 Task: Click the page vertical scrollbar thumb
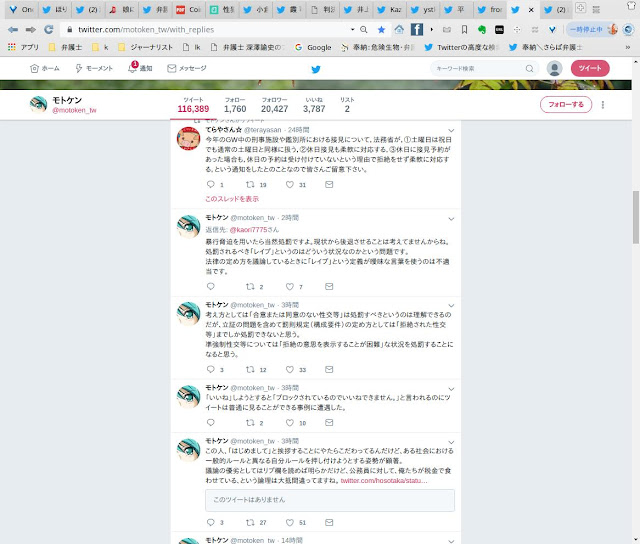(x=636, y=218)
